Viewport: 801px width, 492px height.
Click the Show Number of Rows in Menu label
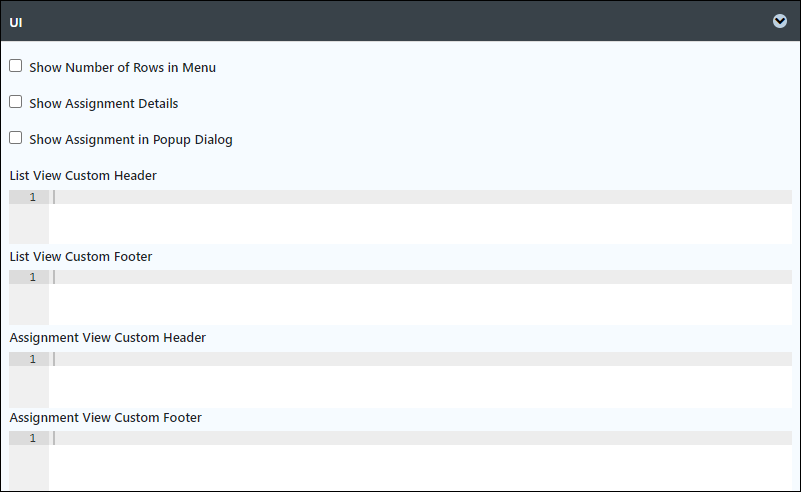point(123,67)
